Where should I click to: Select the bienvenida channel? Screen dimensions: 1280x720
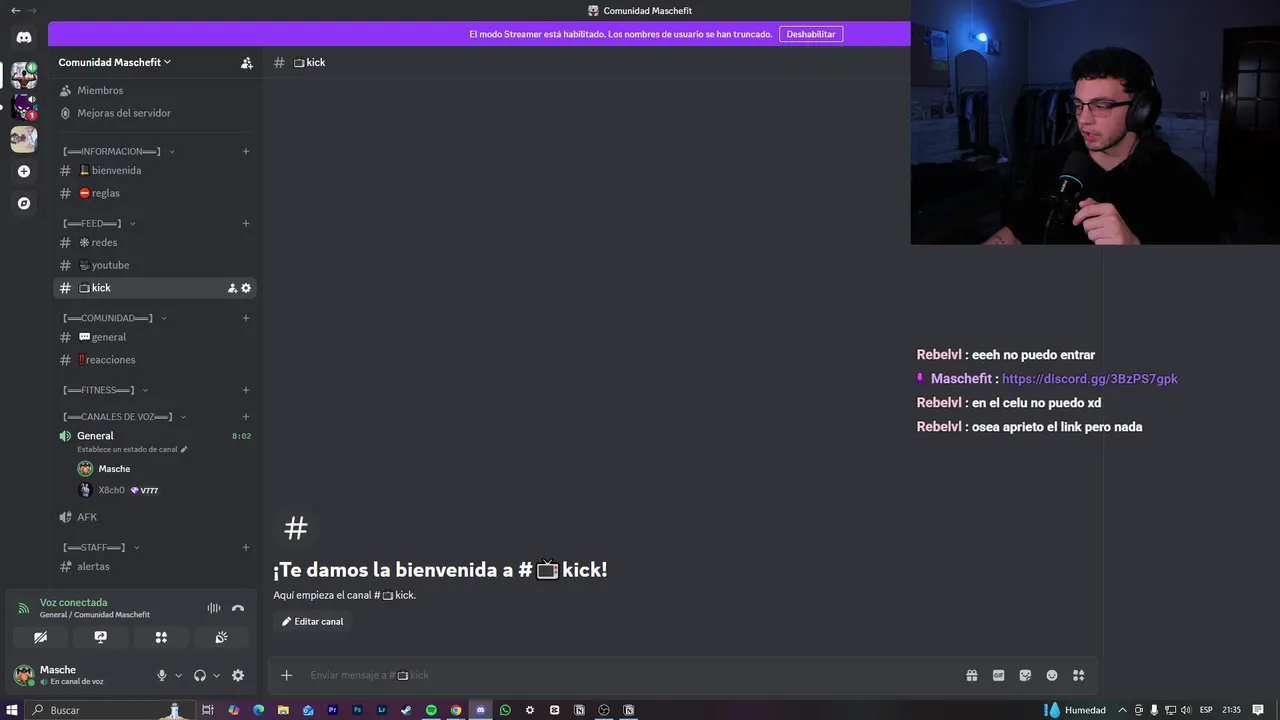click(154, 170)
